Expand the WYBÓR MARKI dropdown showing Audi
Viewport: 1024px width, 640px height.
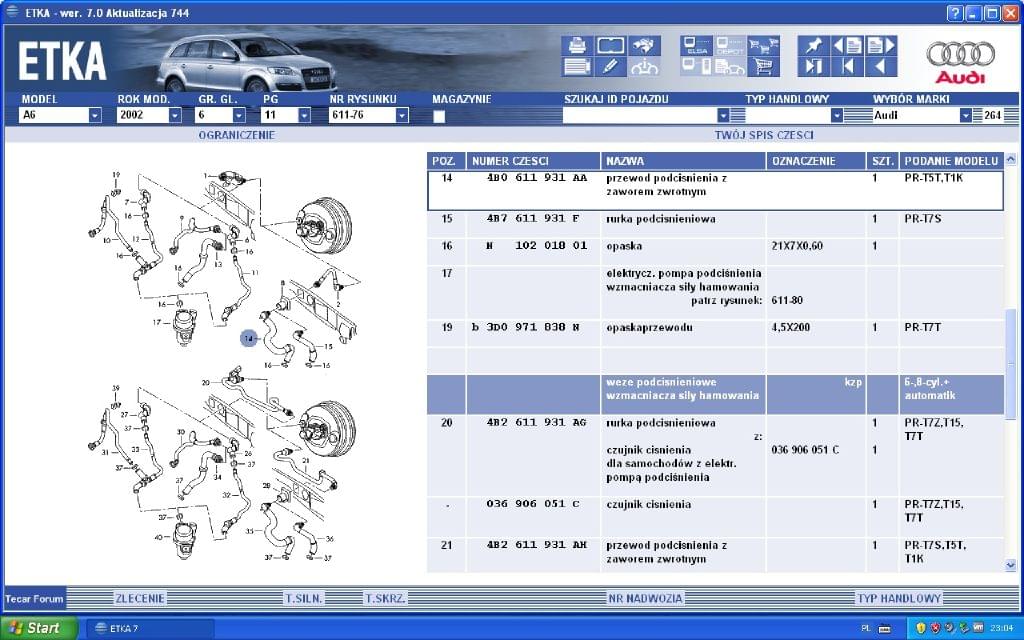tap(966, 116)
